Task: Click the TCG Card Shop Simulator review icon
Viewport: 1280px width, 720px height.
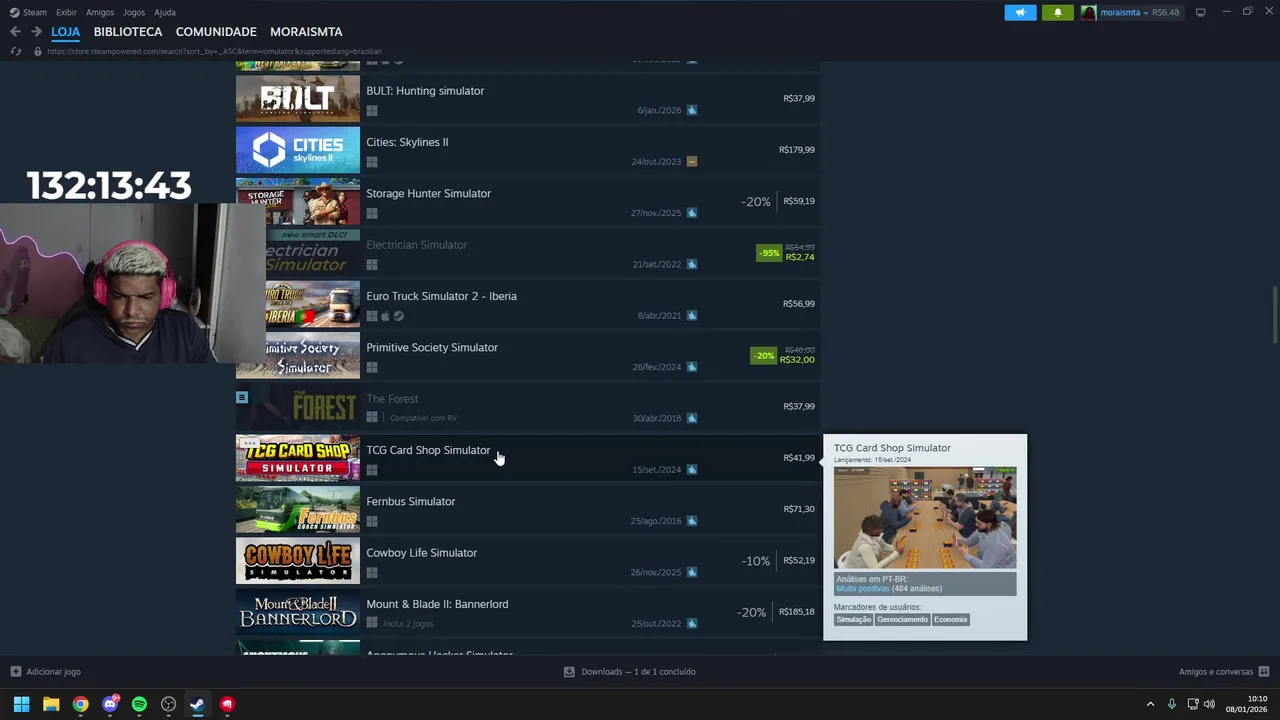Action: 692,469
